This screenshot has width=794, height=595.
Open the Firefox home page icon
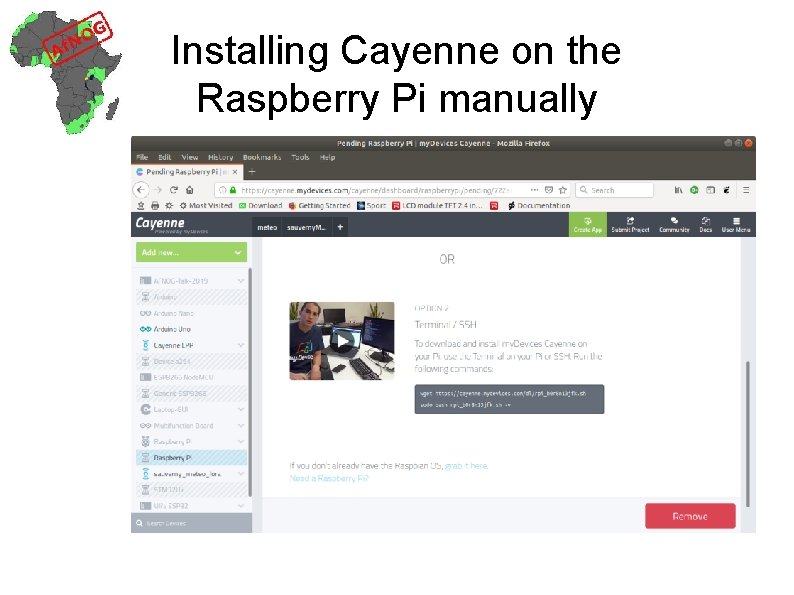pos(189,190)
